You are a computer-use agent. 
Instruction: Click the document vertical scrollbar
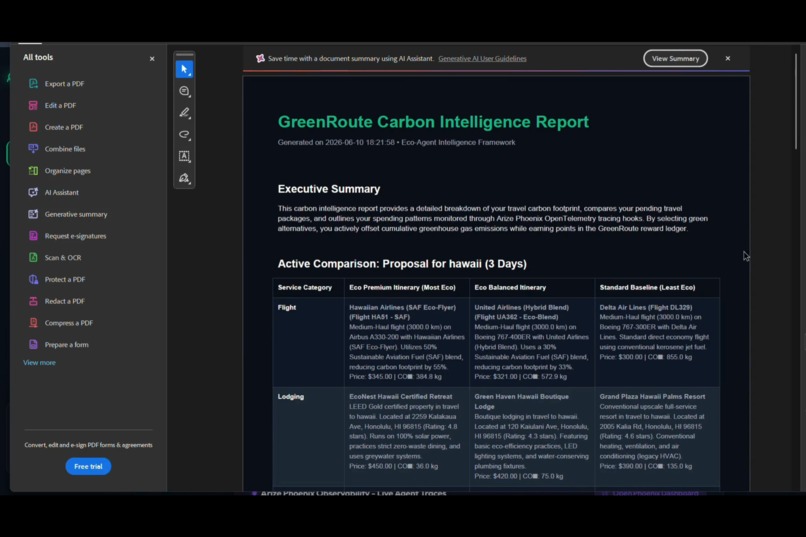pos(795,101)
